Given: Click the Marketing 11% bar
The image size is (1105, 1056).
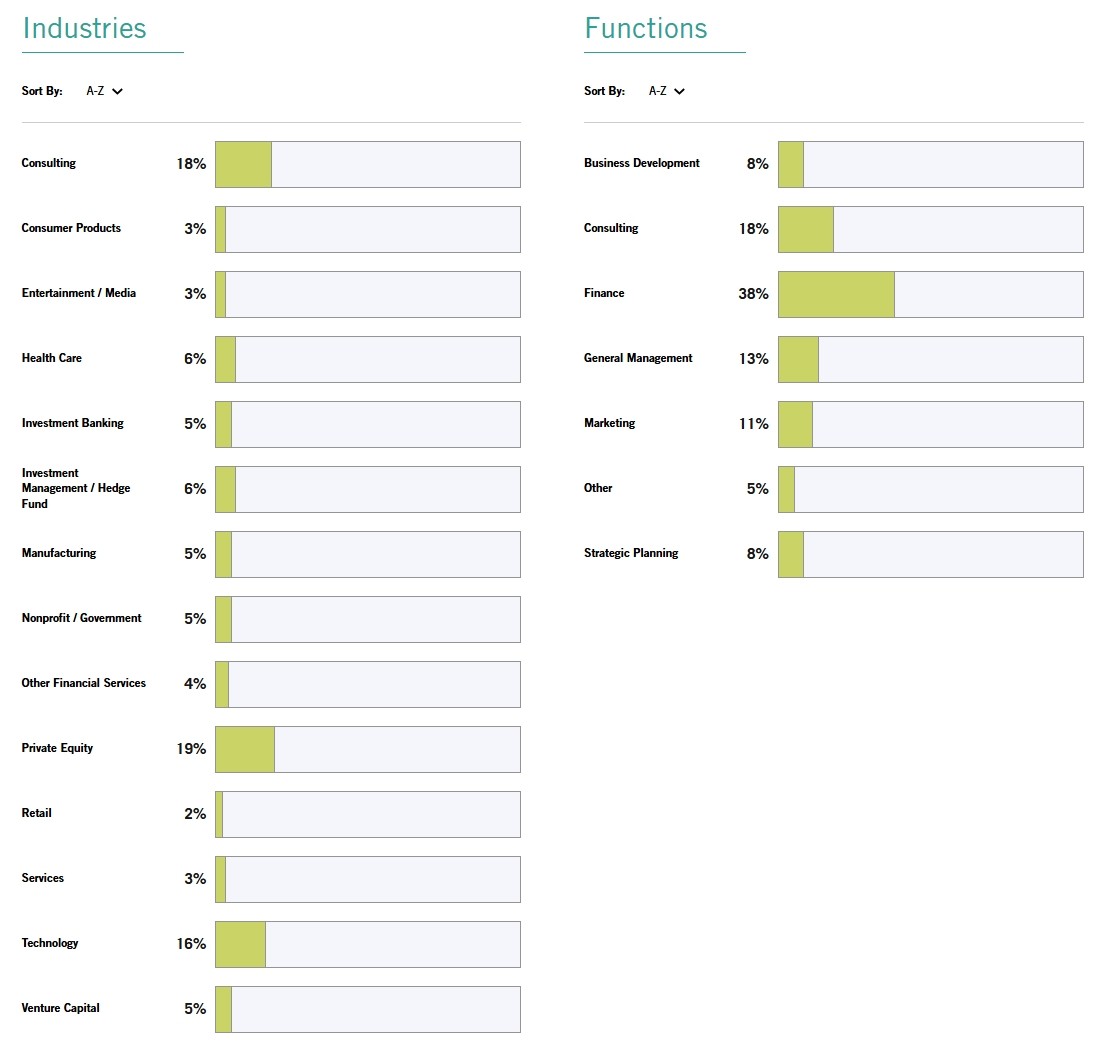Looking at the screenshot, I should point(930,424).
